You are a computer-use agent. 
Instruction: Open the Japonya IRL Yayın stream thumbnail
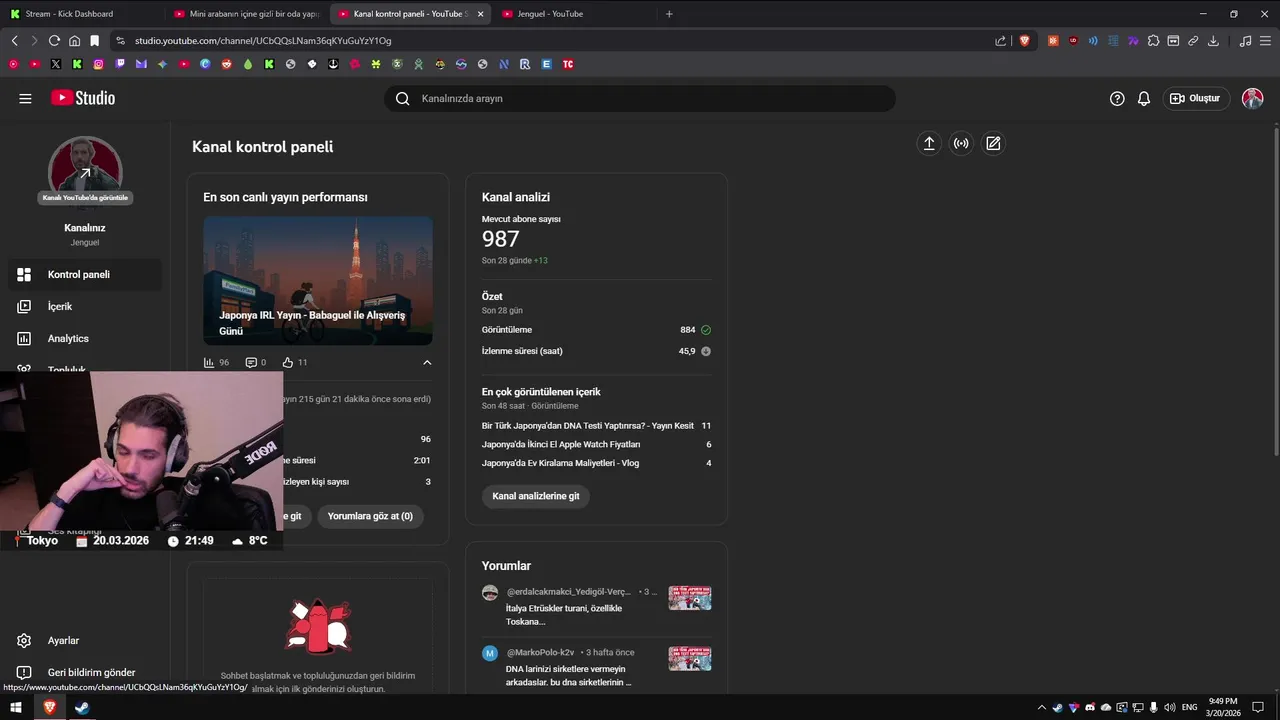318,280
